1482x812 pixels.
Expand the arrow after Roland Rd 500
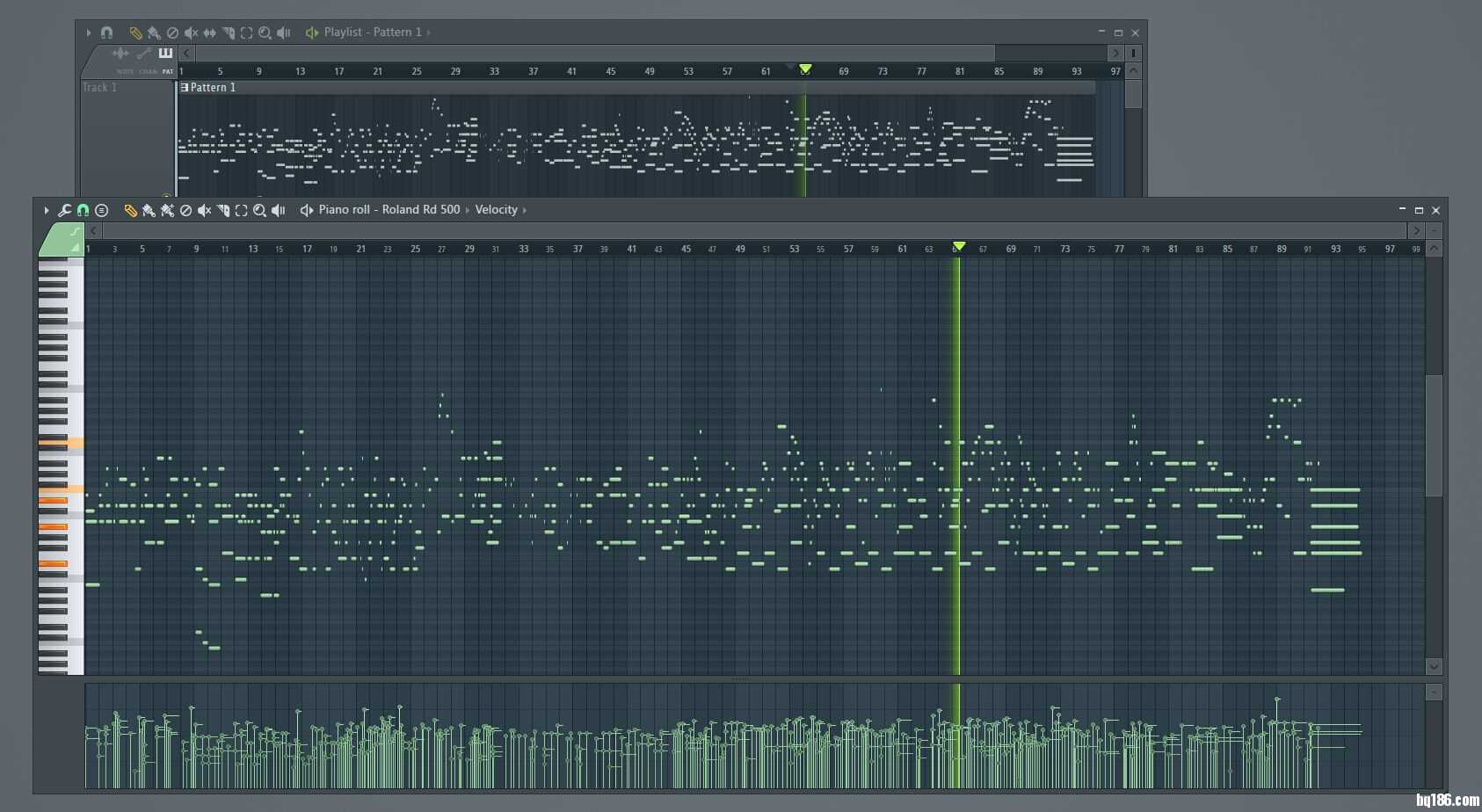point(467,210)
